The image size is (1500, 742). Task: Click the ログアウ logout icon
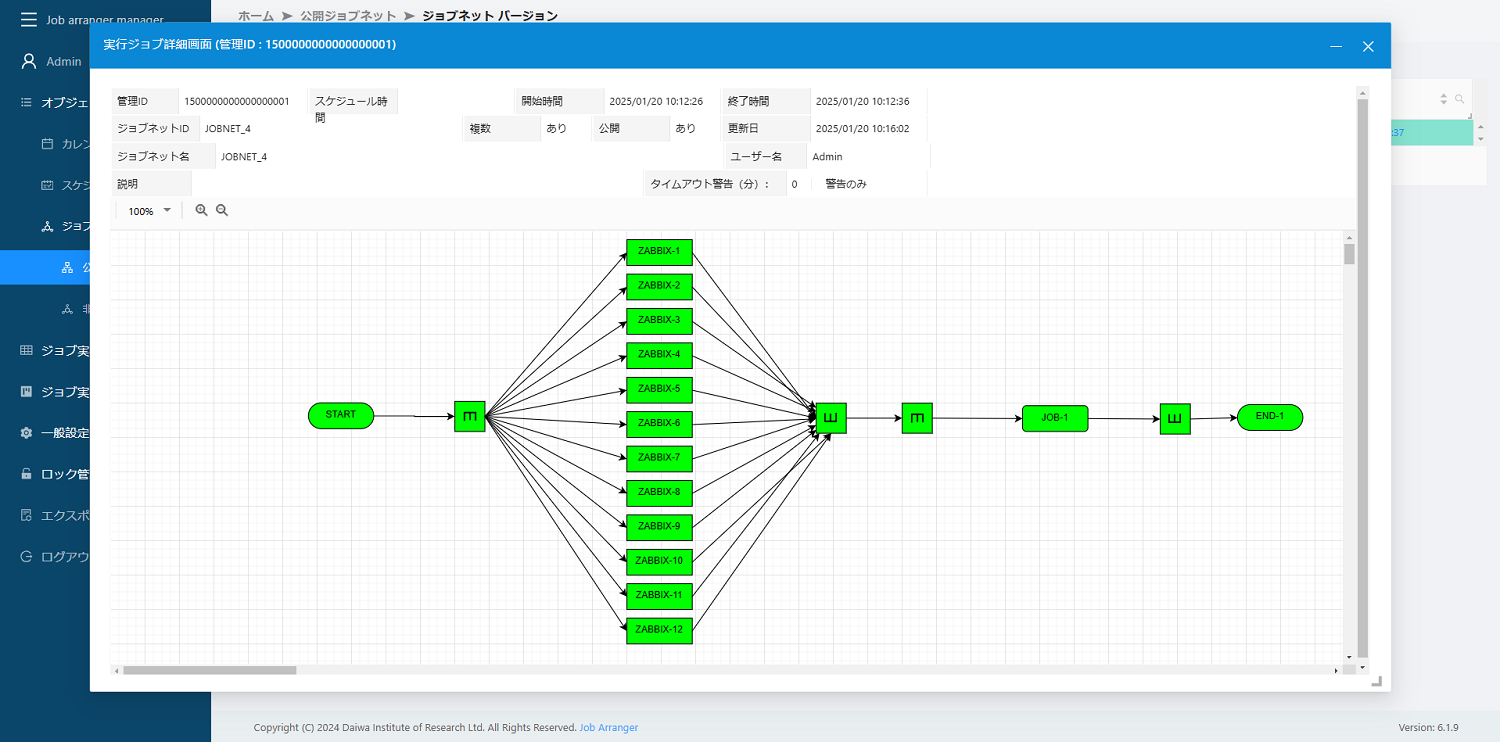click(x=27, y=557)
